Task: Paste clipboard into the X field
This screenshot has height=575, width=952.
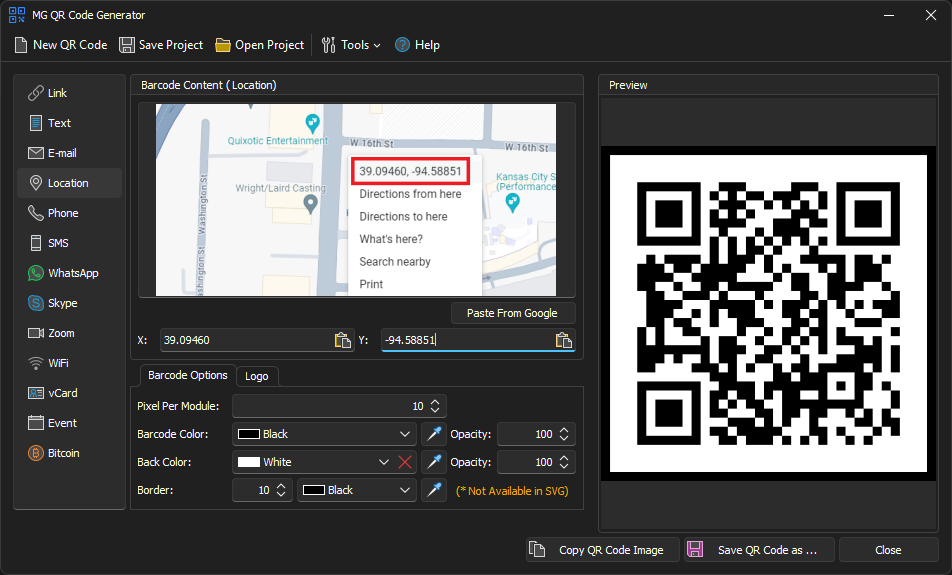Action: tap(342, 340)
